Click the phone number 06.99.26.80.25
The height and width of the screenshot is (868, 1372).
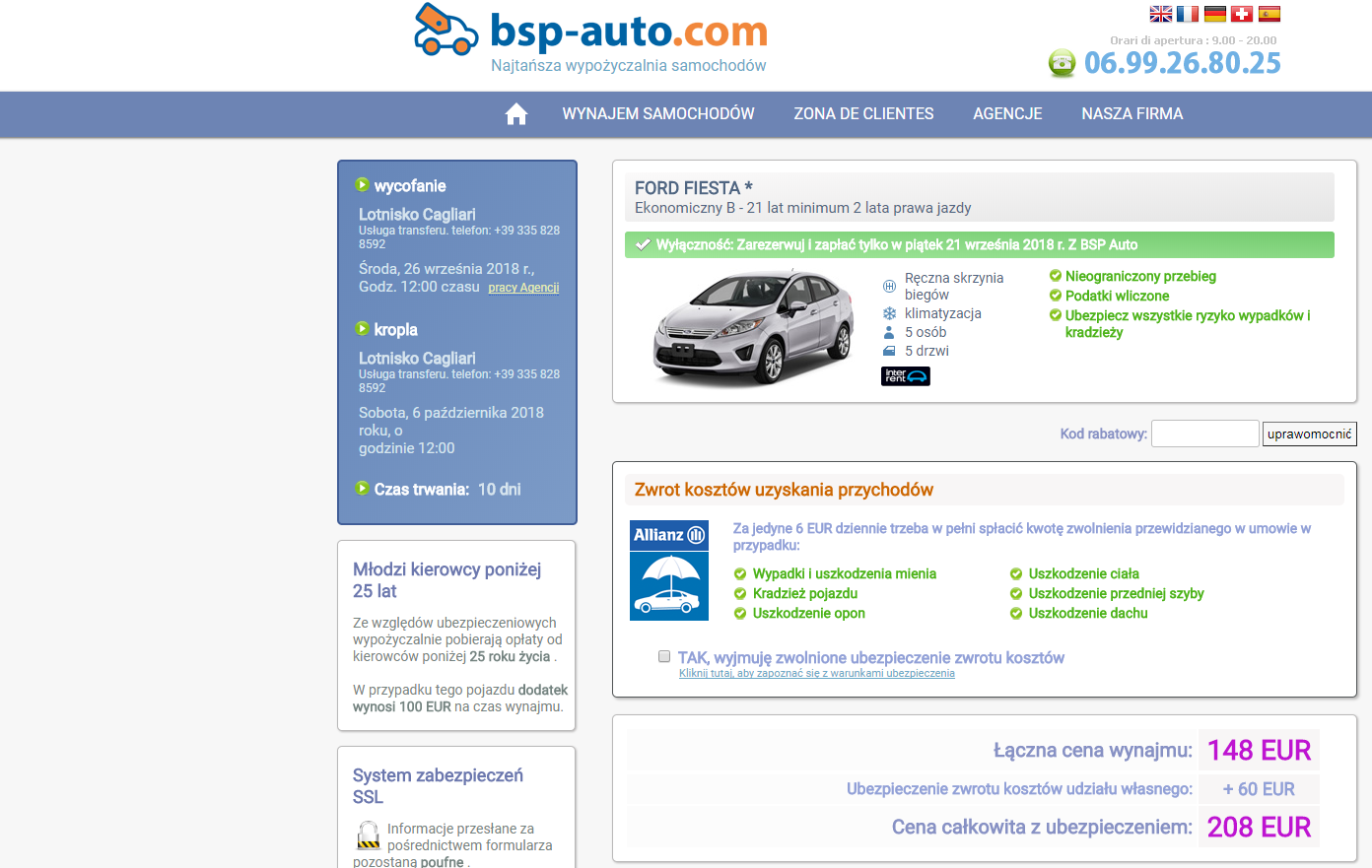pyautogui.click(x=1183, y=63)
